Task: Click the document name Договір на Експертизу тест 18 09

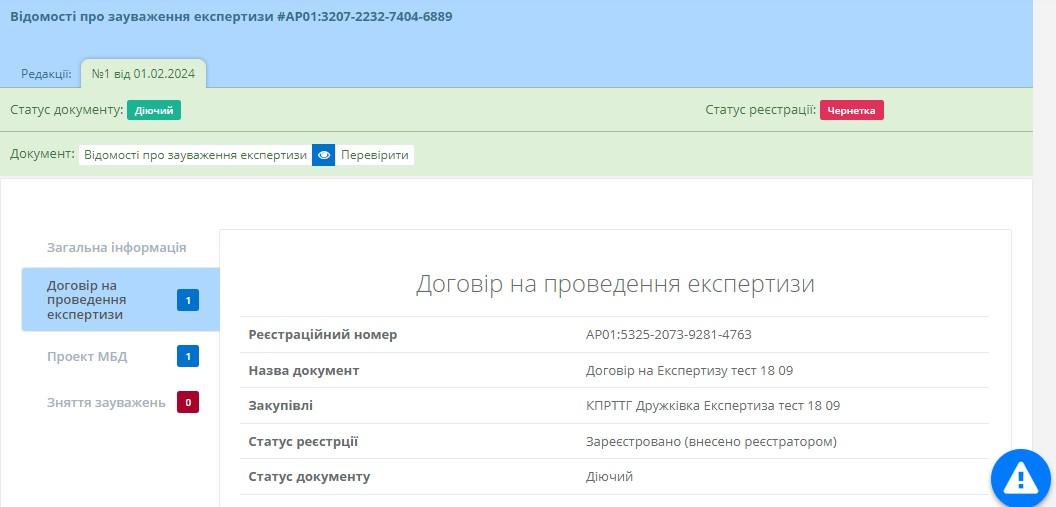Action: point(689,370)
